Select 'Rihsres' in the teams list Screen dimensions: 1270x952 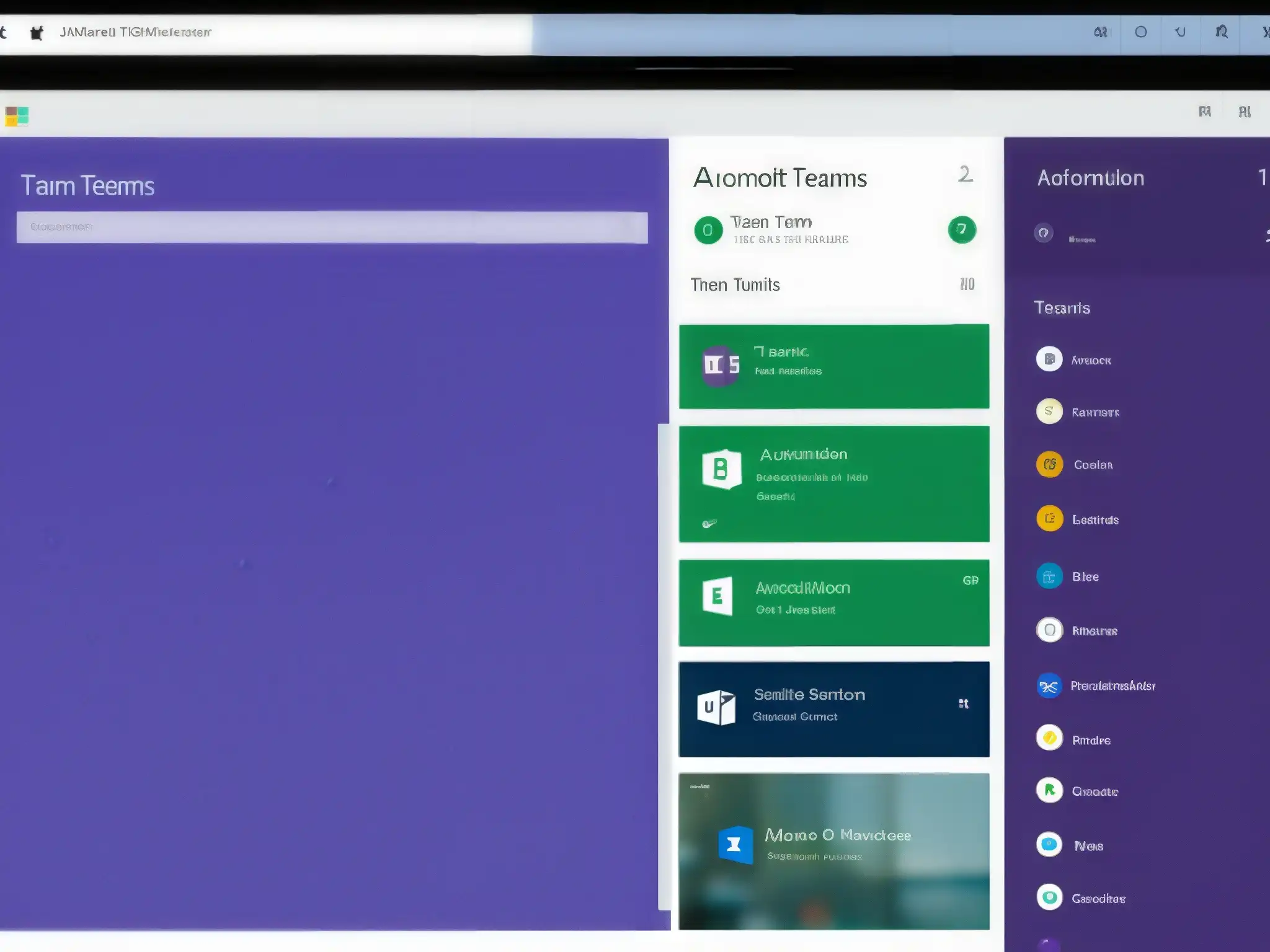1095,631
